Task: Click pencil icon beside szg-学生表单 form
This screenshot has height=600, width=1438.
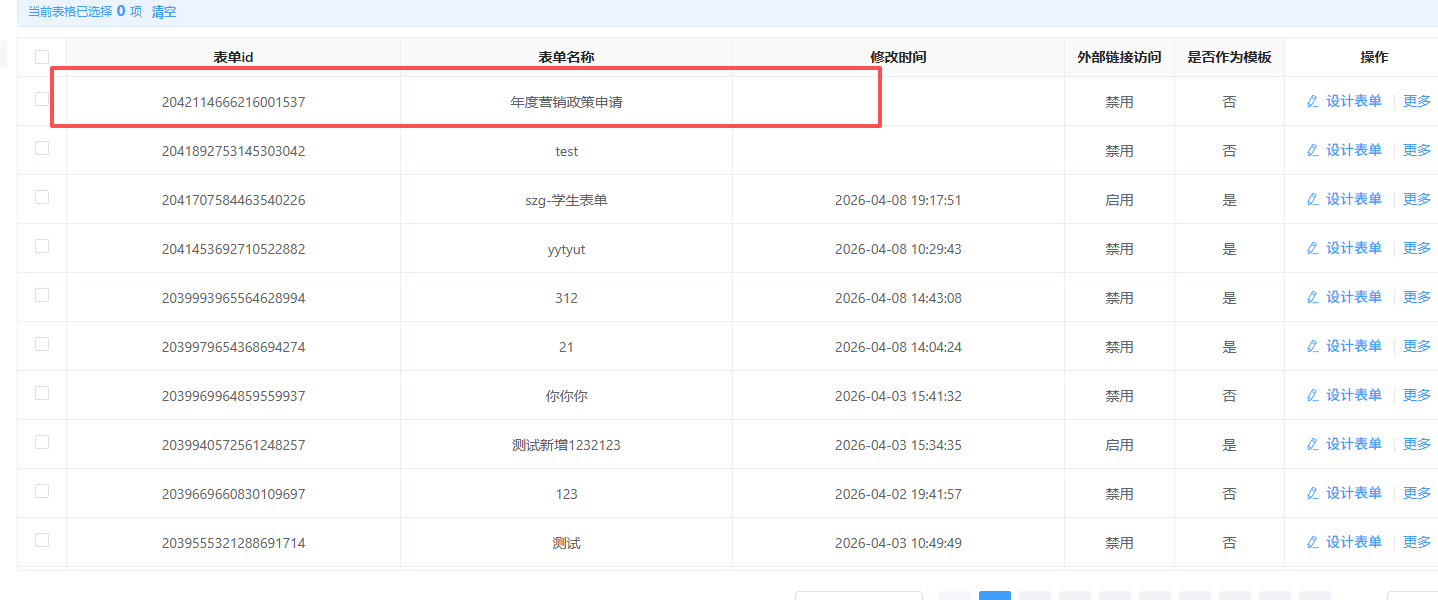Action: click(1313, 199)
